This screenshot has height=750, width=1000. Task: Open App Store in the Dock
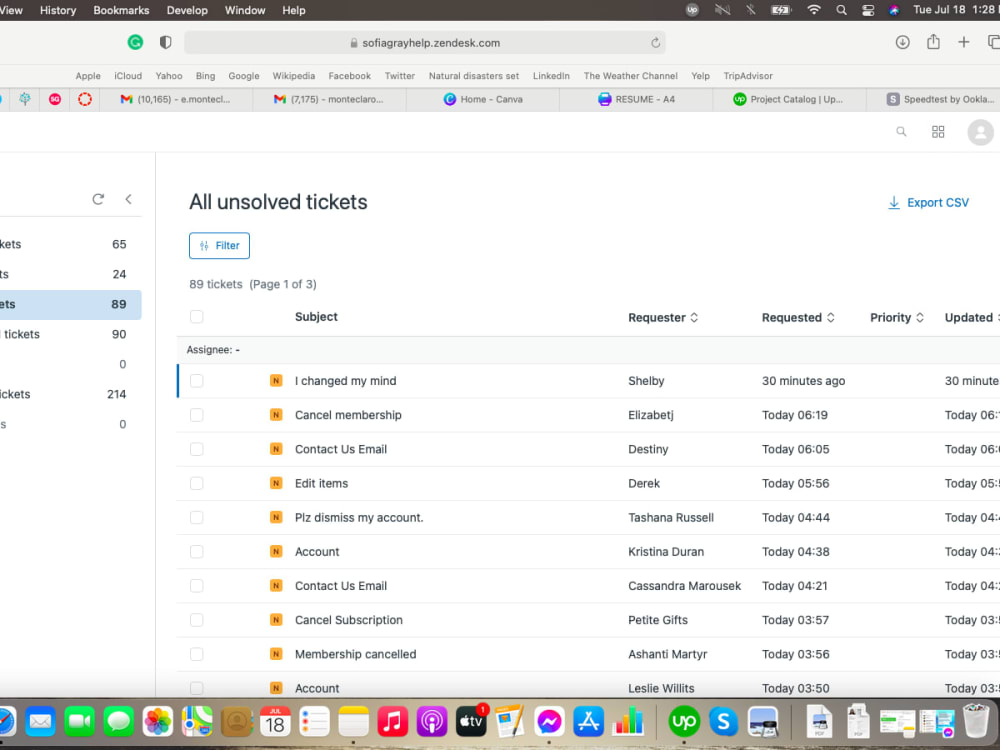(588, 721)
